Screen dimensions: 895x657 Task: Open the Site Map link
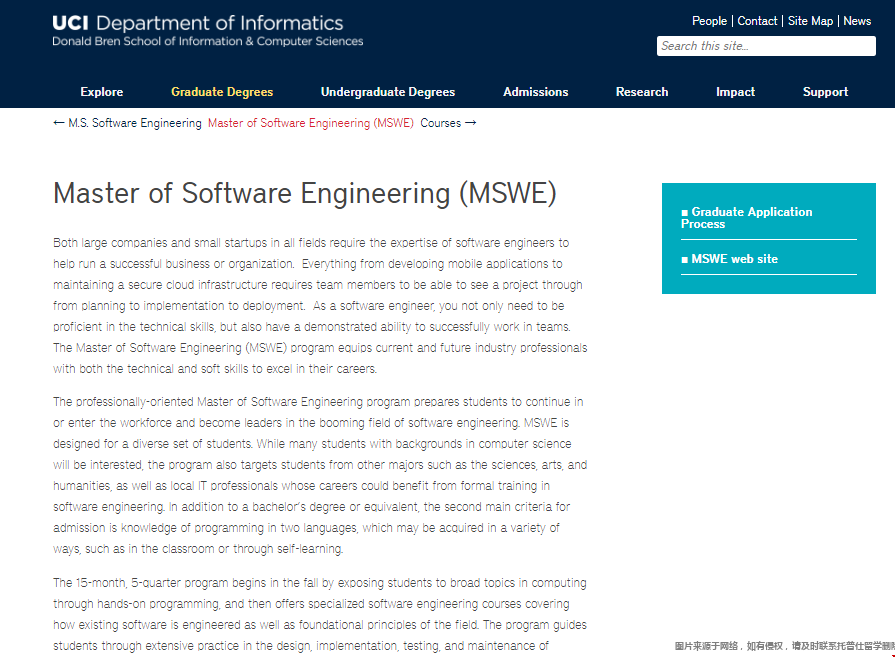(x=811, y=21)
